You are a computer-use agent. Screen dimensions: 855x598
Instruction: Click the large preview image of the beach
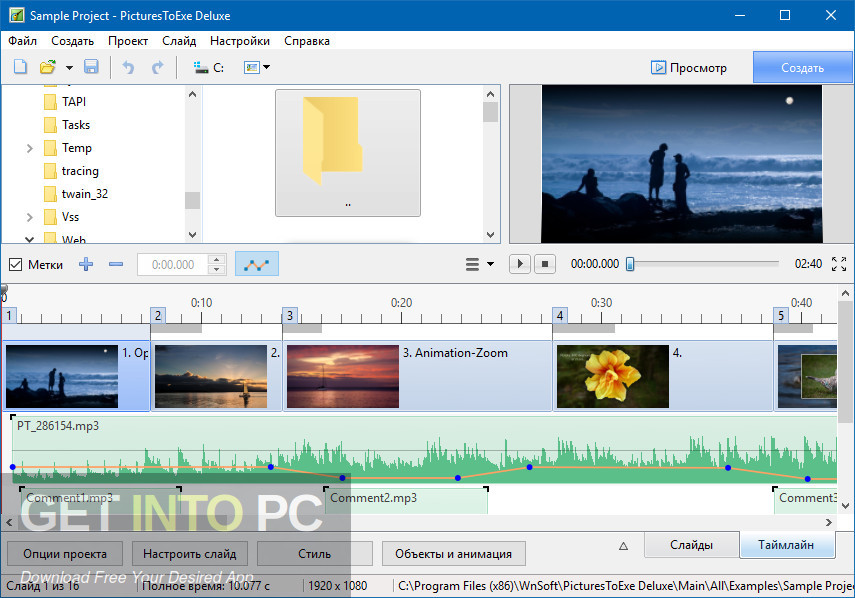[x=682, y=164]
